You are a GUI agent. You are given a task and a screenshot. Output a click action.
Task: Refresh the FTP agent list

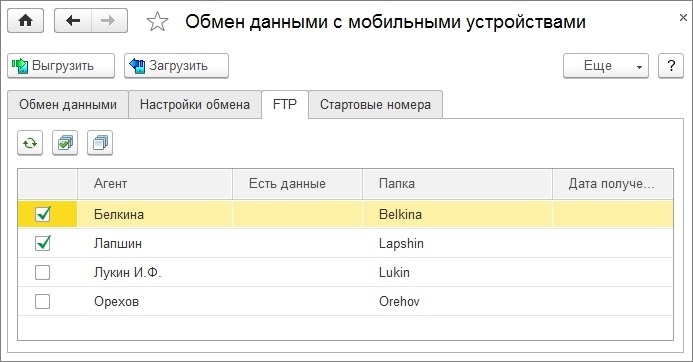click(x=30, y=143)
